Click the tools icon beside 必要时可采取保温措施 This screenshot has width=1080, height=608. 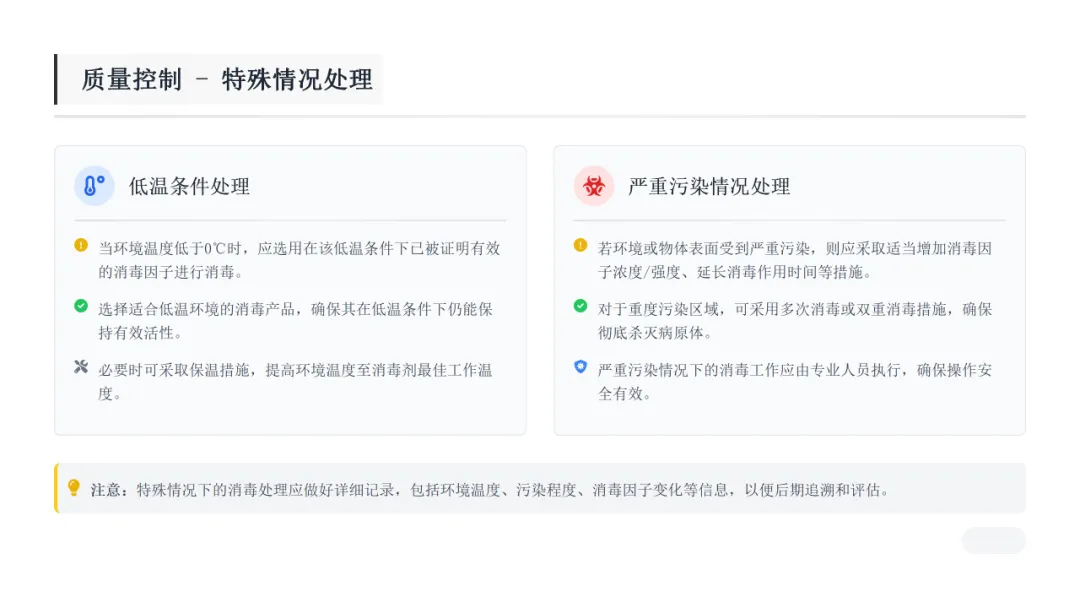(x=81, y=366)
